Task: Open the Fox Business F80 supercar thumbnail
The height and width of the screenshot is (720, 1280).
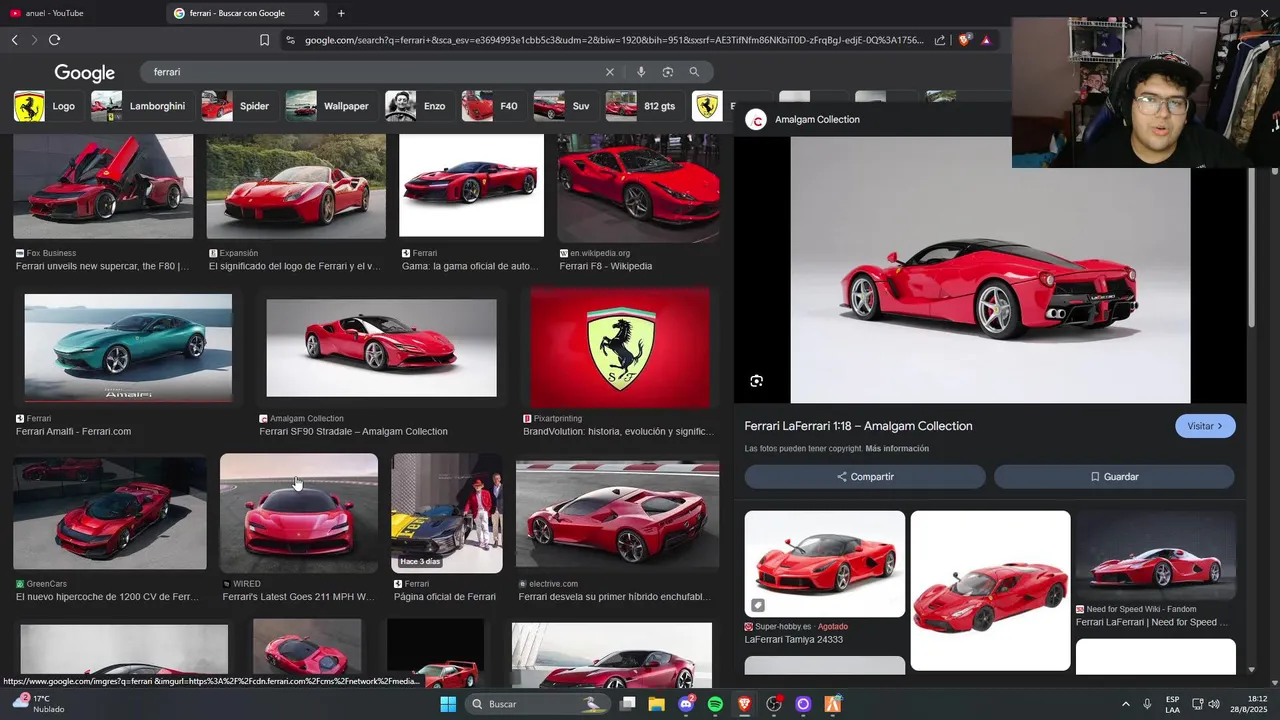Action: 103,186
